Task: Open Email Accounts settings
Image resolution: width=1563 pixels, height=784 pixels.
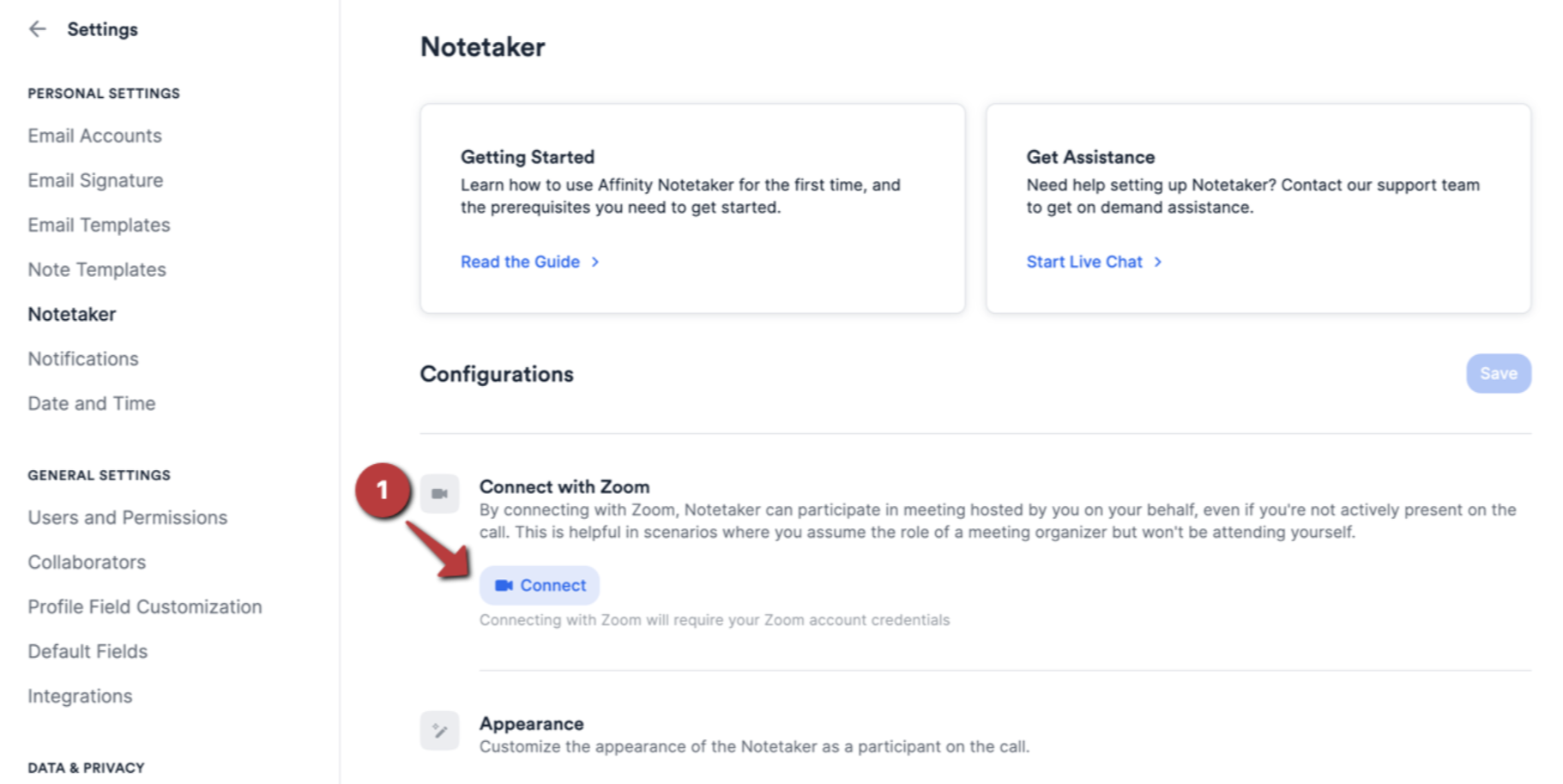Action: click(x=94, y=136)
